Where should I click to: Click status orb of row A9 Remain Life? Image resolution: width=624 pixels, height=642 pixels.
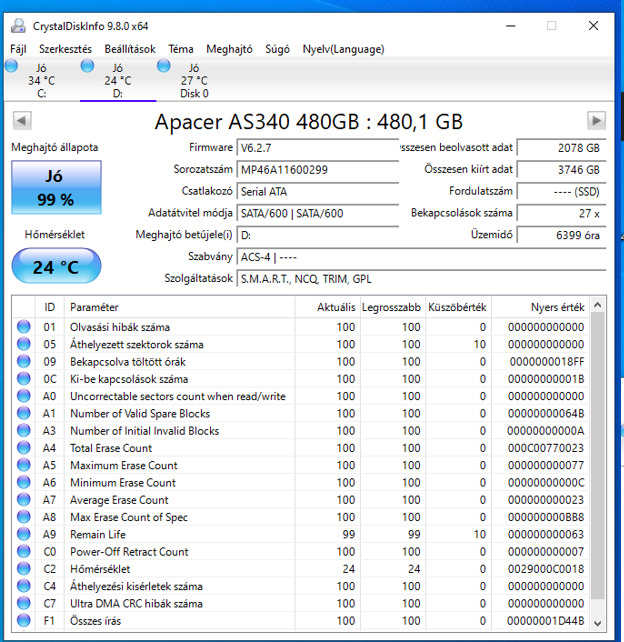[x=24, y=534]
